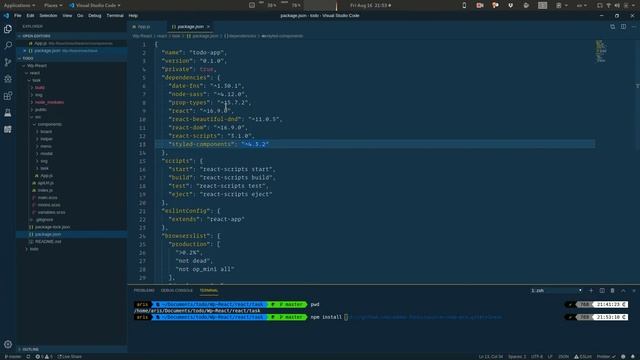Click the code minimap preview
The height and width of the screenshot is (360, 640).
point(601,51)
